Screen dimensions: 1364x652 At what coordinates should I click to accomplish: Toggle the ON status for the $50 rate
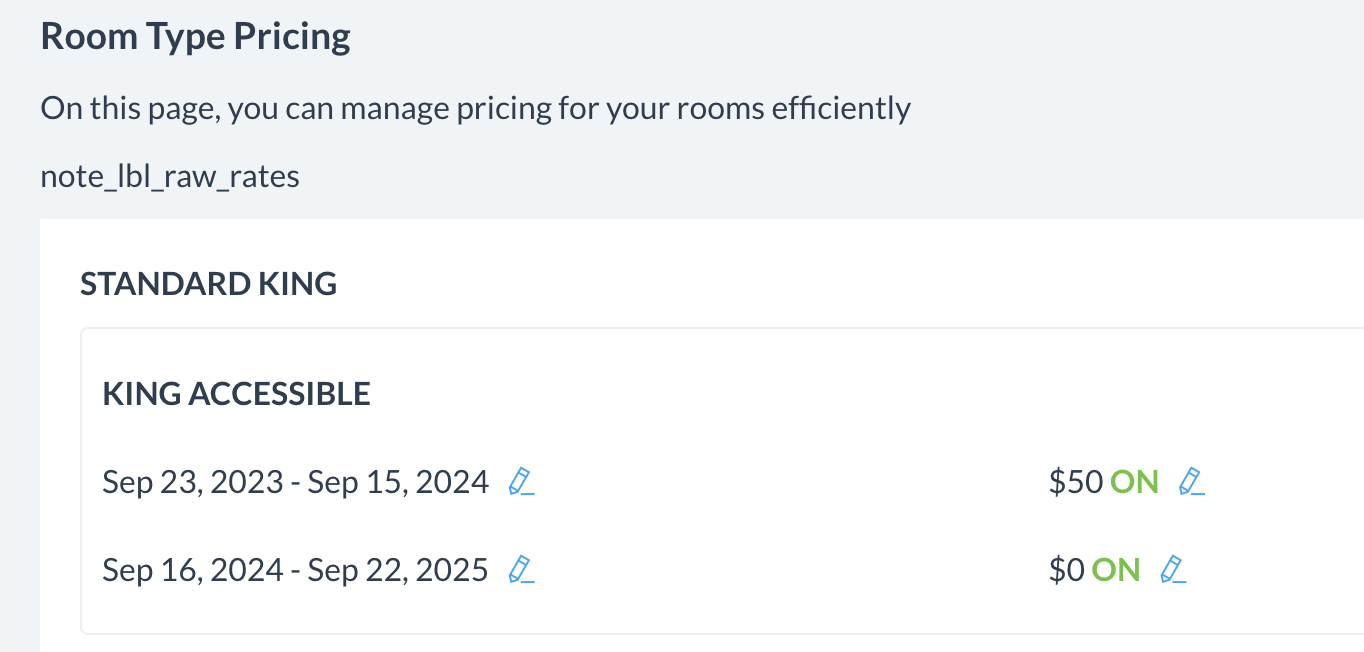(1134, 482)
